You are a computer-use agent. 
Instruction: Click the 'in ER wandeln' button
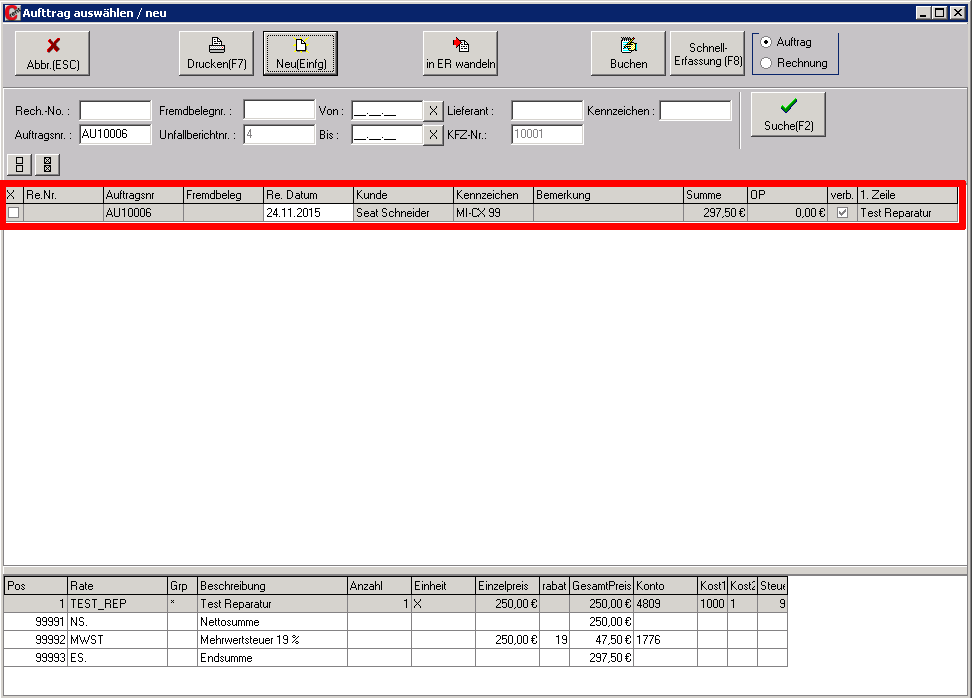pyautogui.click(x=460, y=53)
